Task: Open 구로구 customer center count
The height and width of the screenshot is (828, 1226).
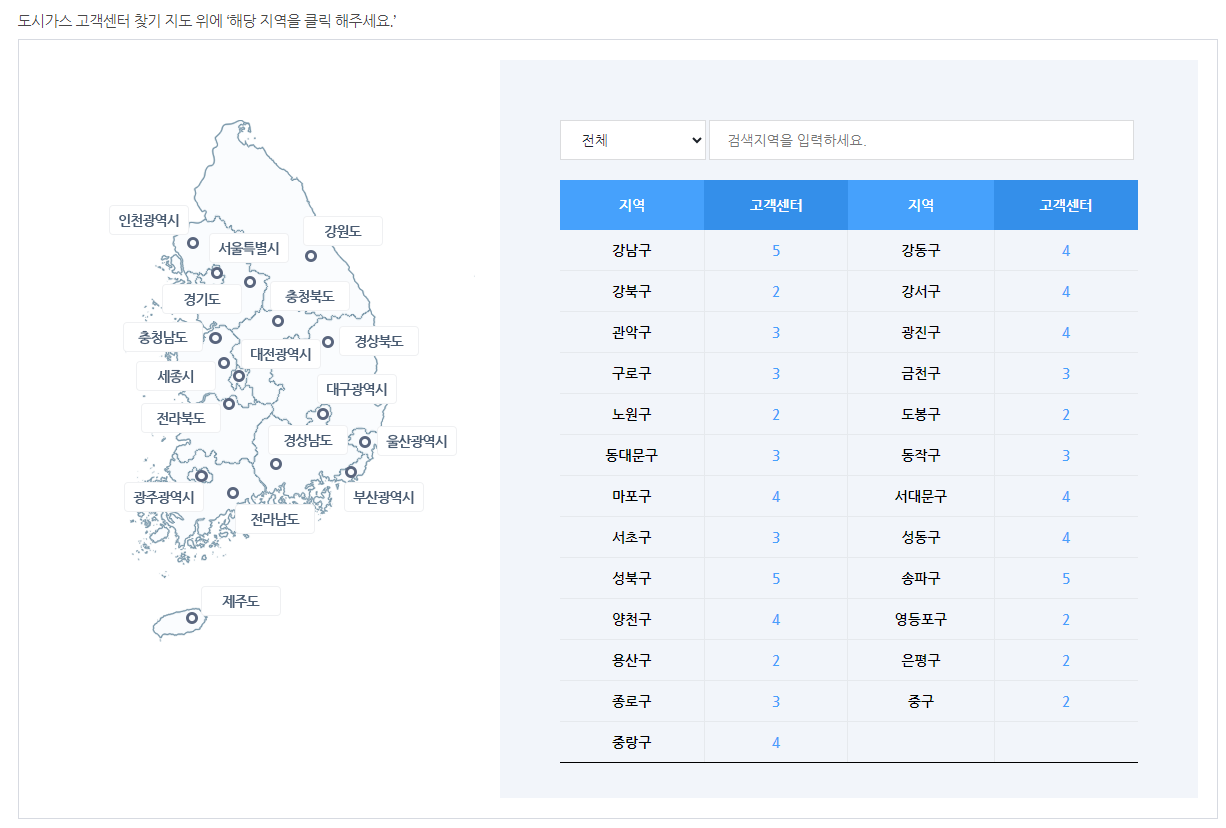Action: click(776, 373)
